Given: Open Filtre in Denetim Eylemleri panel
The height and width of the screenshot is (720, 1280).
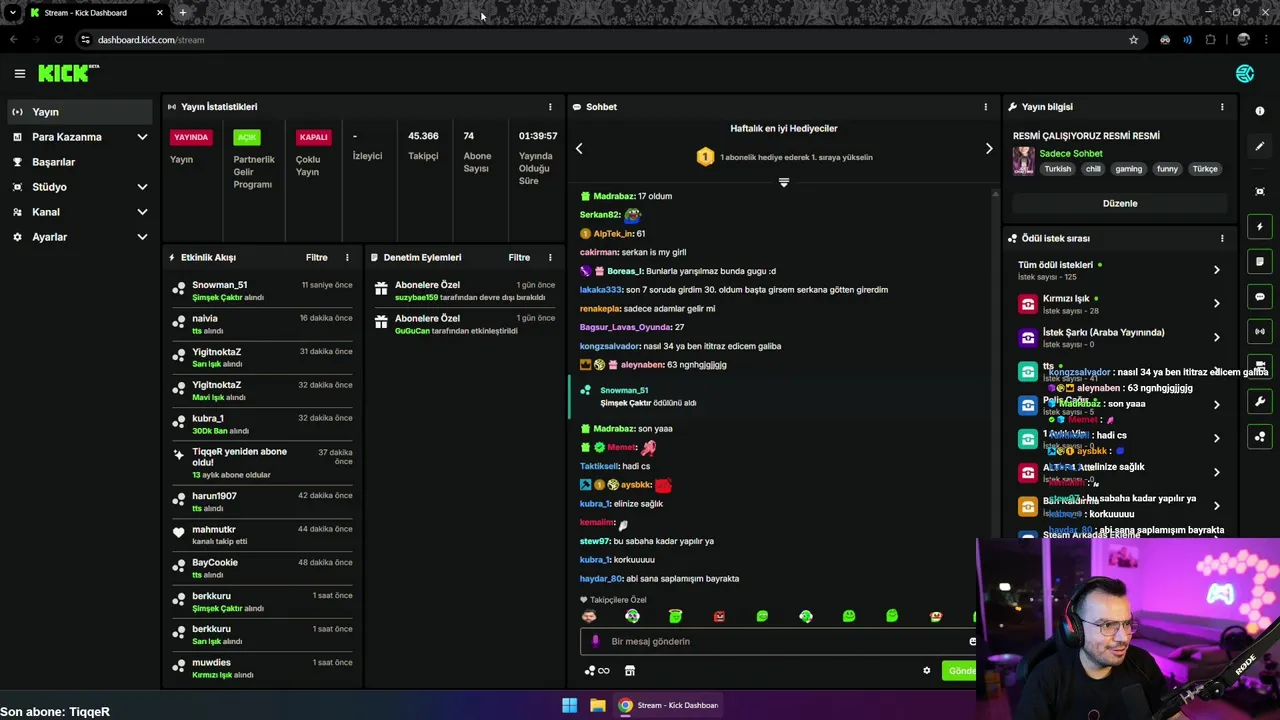Looking at the screenshot, I should tap(519, 257).
